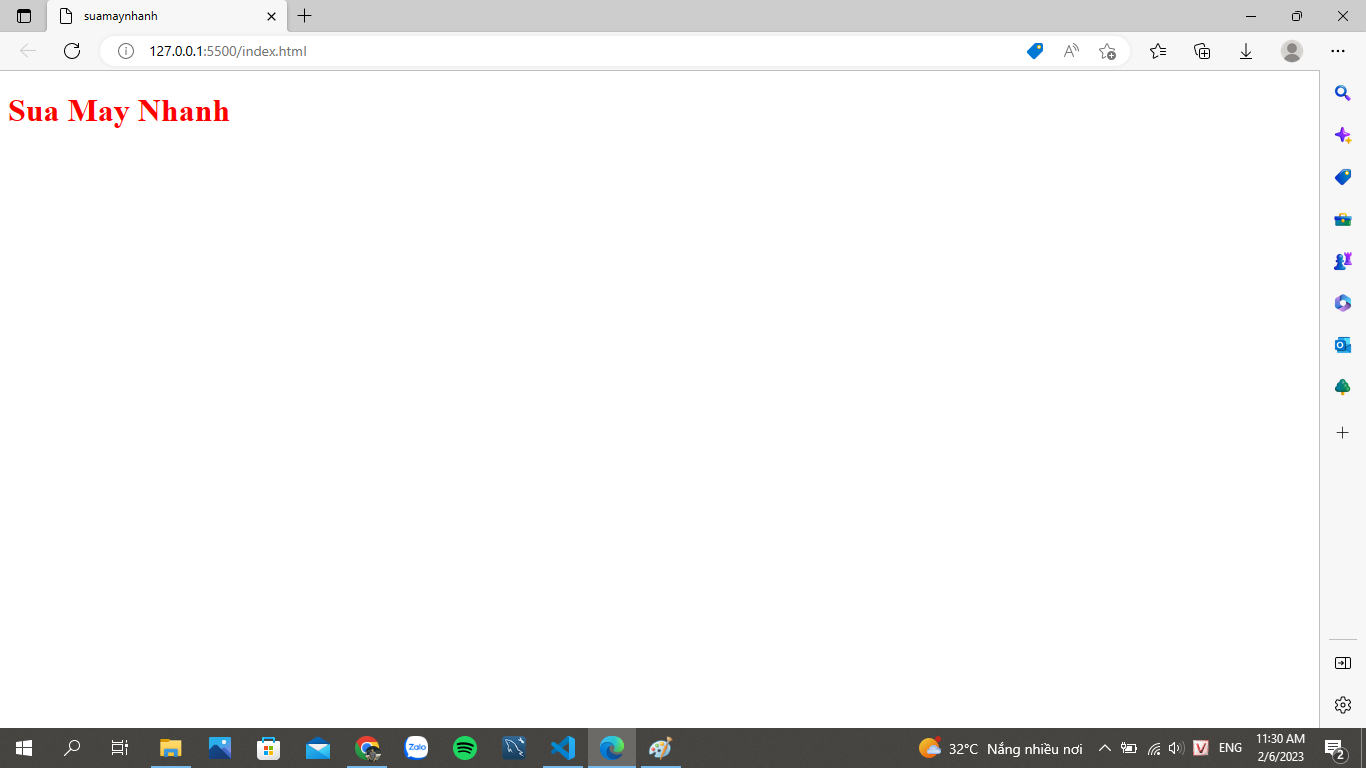Toggle the sidebar hide button
Viewport: 1366px width, 768px height.
[1343, 663]
